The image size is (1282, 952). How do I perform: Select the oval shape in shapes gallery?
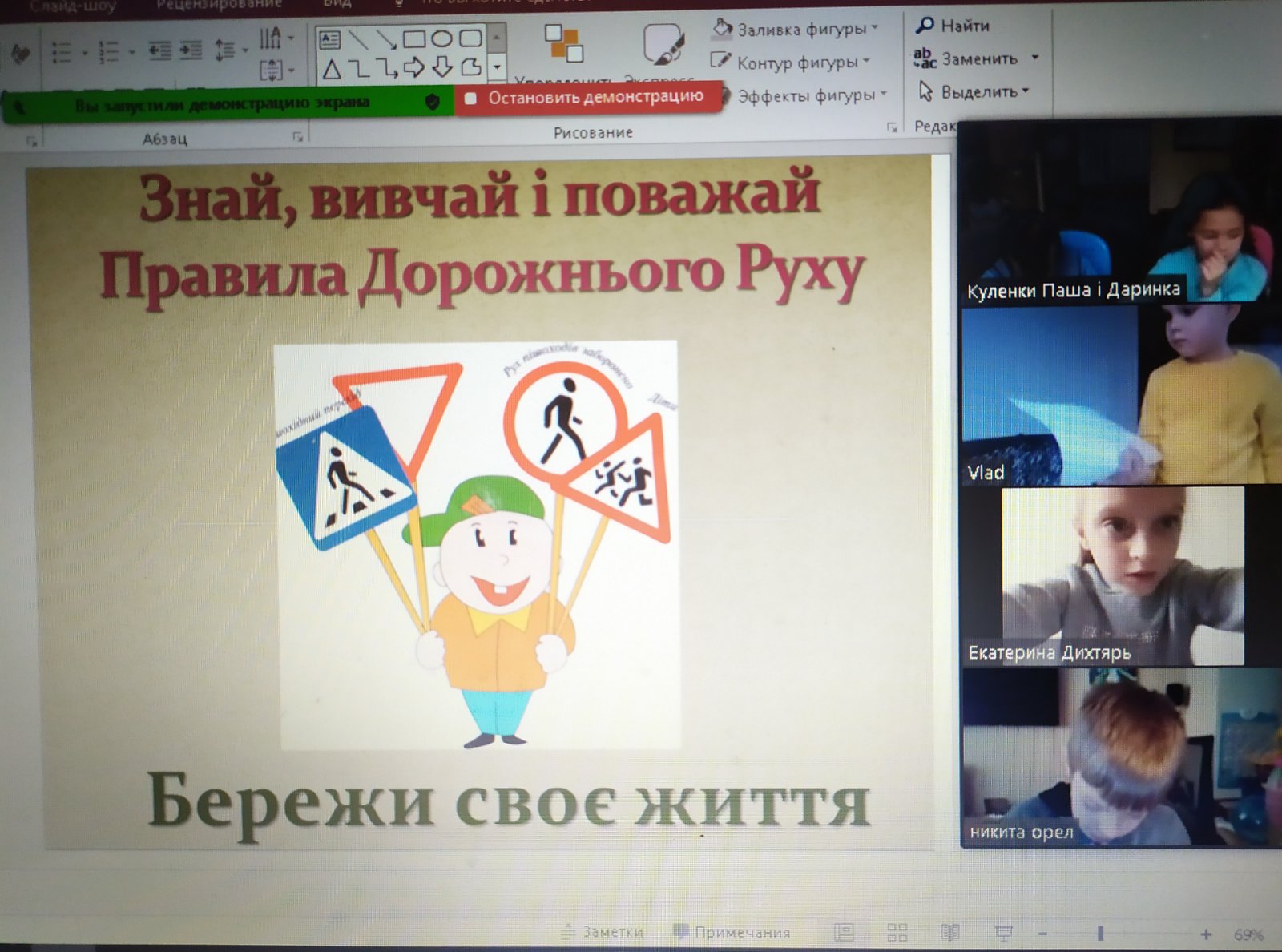[x=441, y=38]
